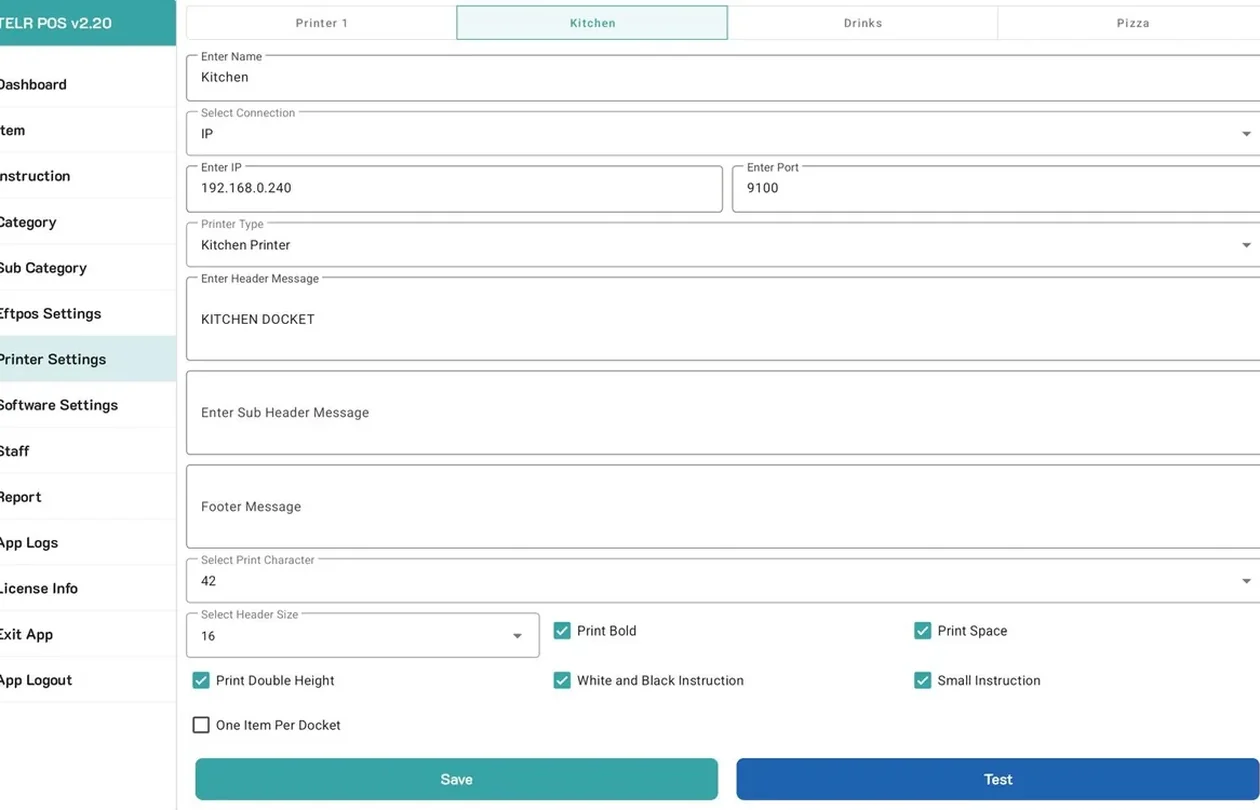Toggle White and Black Instruction checkbox
Image resolution: width=1260 pixels, height=810 pixels.
click(562, 681)
